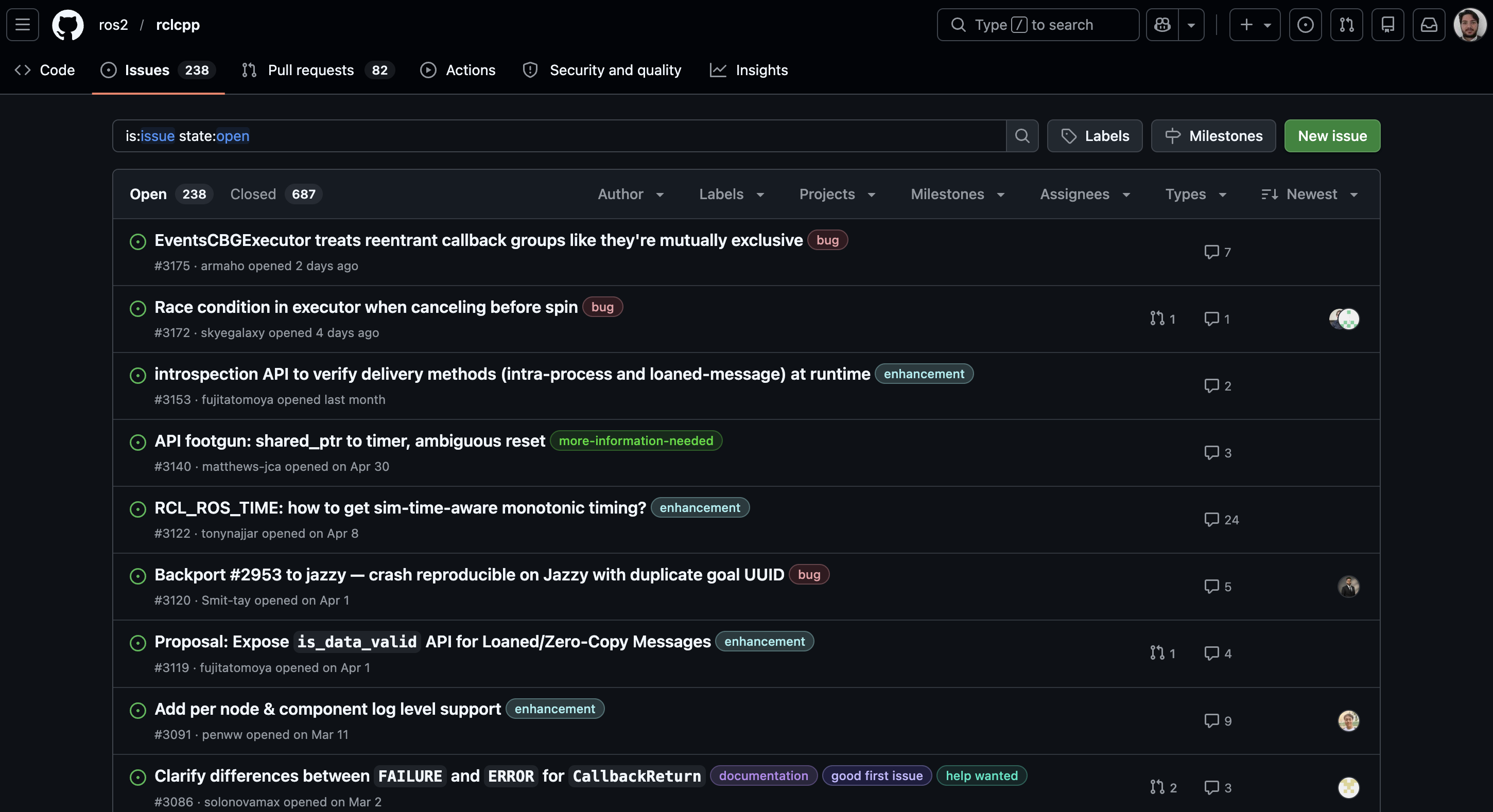Viewport: 1493px width, 812px height.
Task: Open the hamburger navigation menu
Action: tap(23, 24)
